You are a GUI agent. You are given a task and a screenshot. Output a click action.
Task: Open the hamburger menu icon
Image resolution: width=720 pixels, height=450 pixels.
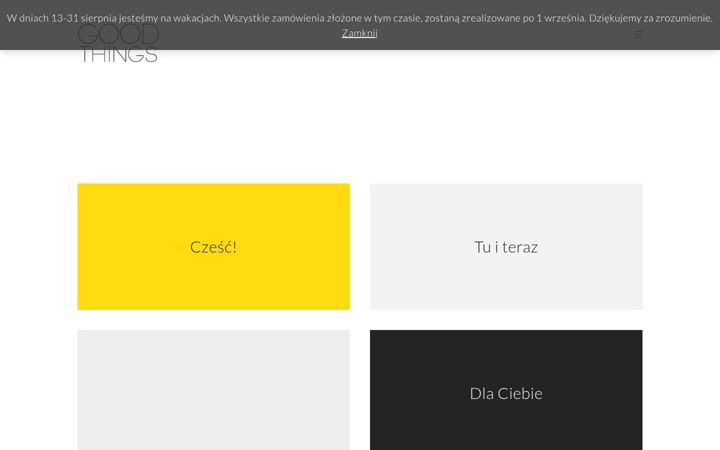pos(639,34)
